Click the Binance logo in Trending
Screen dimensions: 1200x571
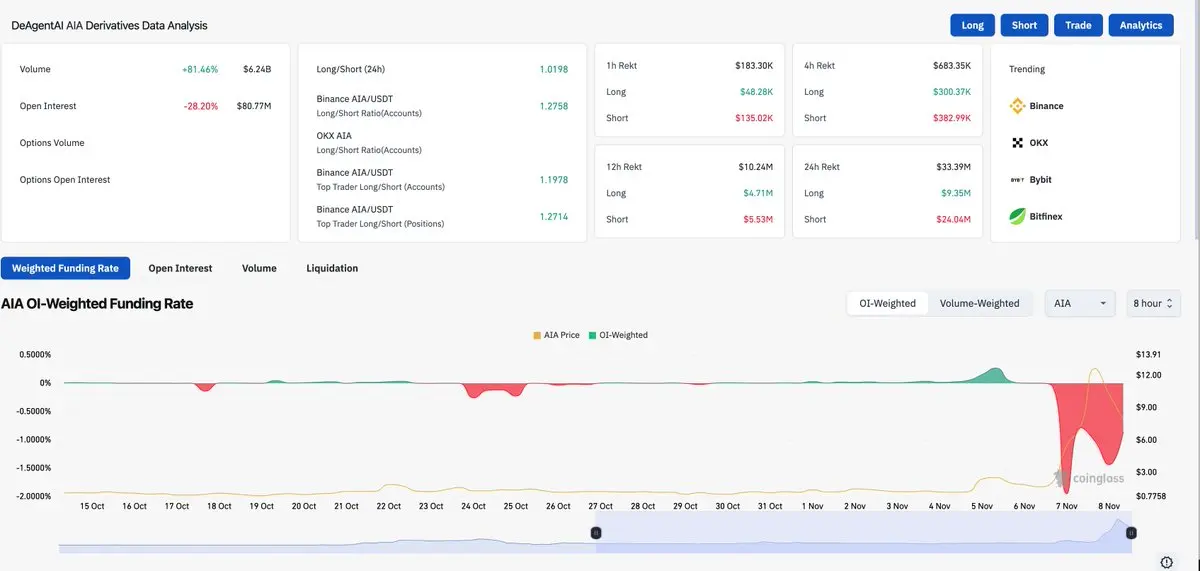pyautogui.click(x=1017, y=106)
